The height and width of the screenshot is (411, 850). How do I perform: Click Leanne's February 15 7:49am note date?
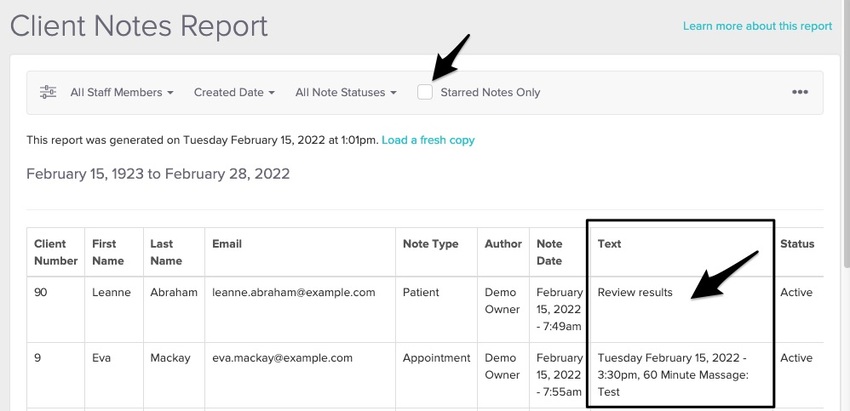point(559,309)
